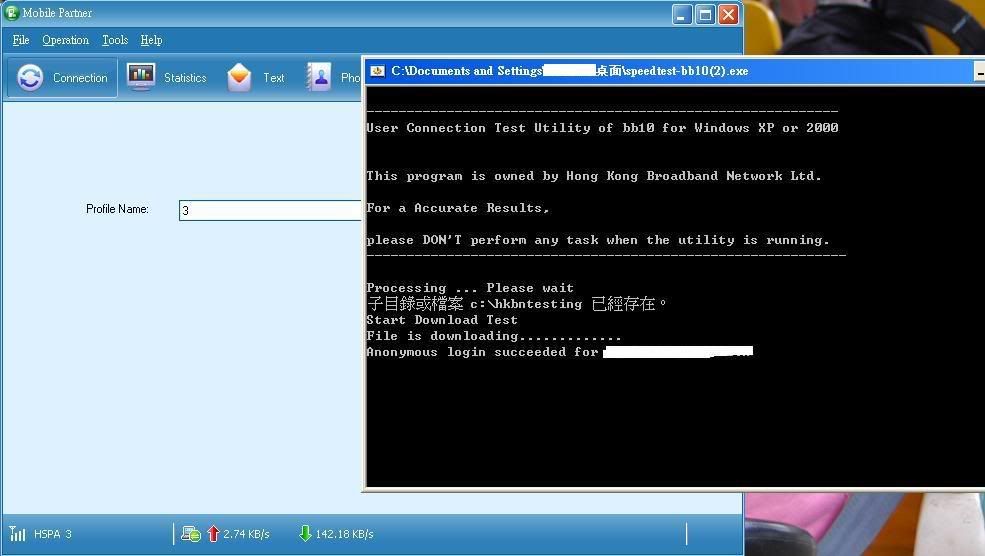The height and width of the screenshot is (556, 985).
Task: Click the 'c:\hkbntesting' directory message line
Action: [516, 304]
